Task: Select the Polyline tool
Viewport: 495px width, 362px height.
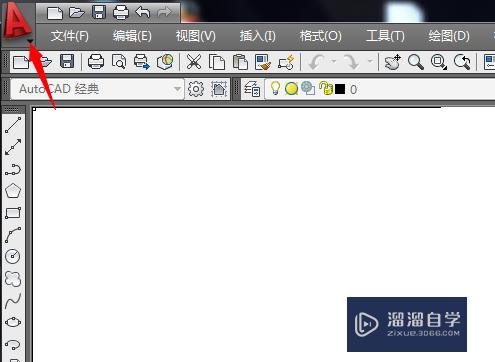Action: click(x=13, y=169)
